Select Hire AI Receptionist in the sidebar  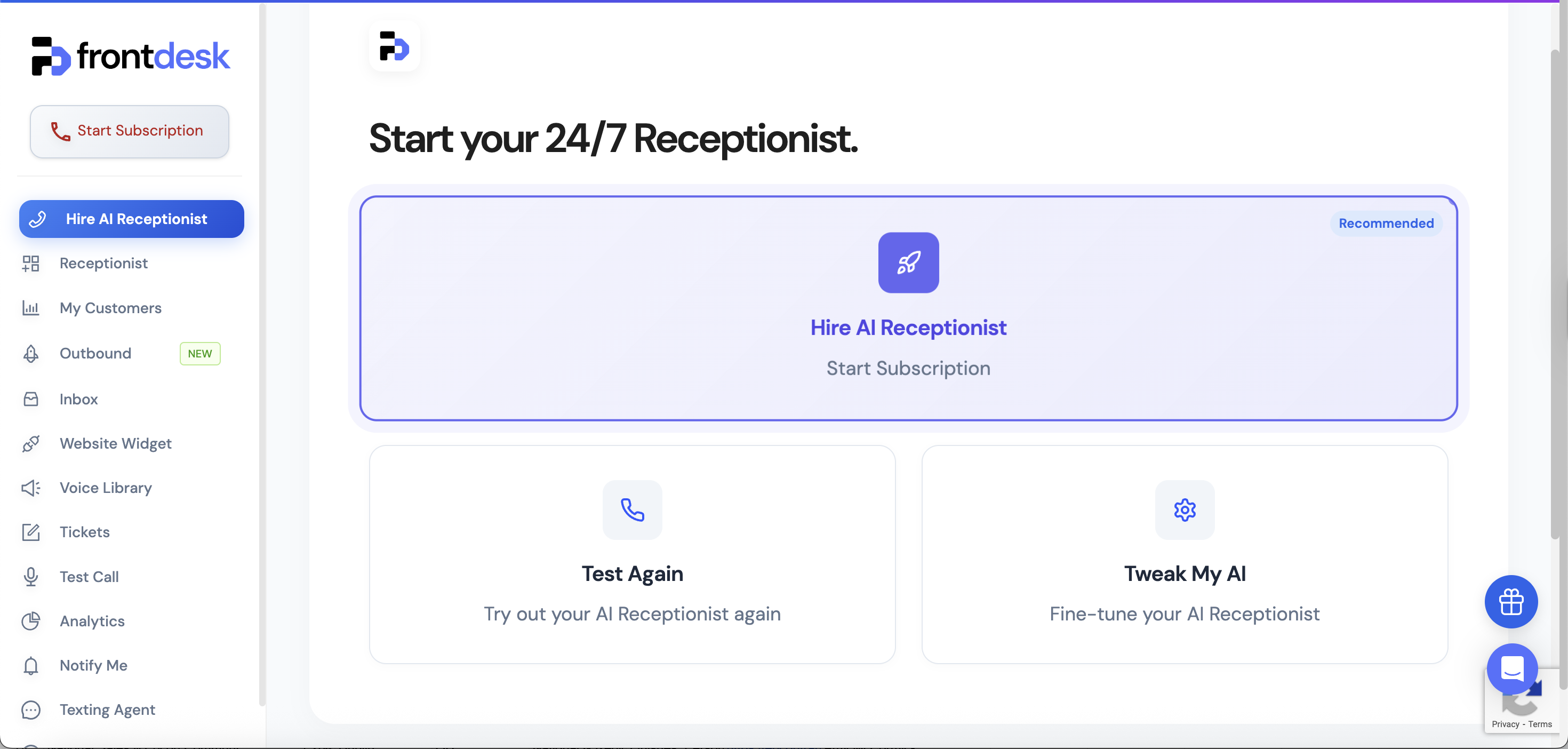132,219
